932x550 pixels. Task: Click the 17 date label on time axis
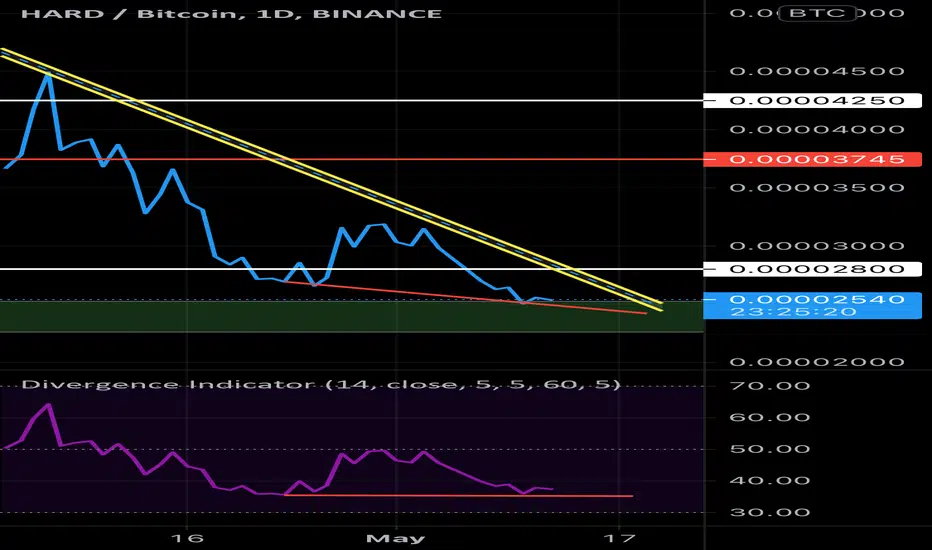tap(619, 539)
